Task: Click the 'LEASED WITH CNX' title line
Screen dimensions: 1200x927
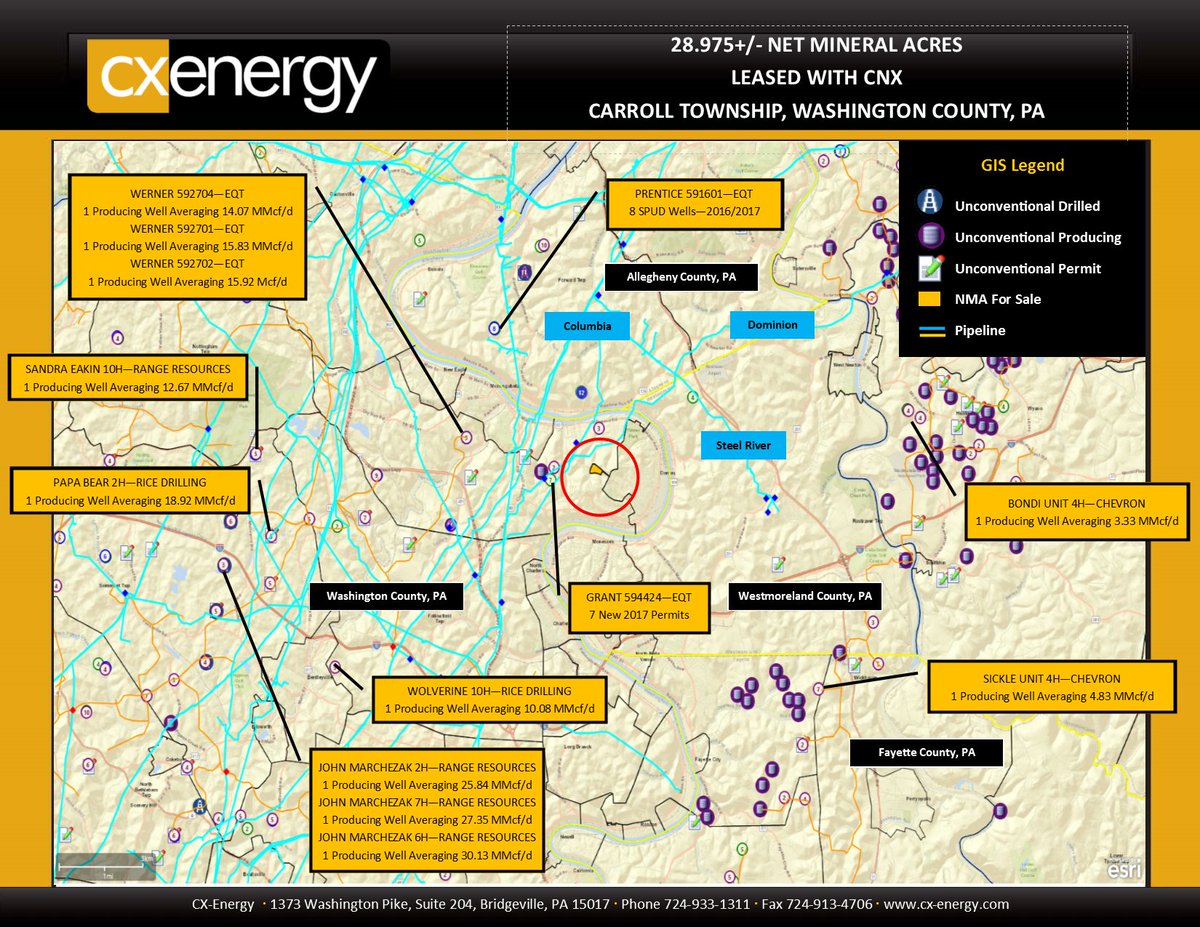Action: tap(817, 78)
